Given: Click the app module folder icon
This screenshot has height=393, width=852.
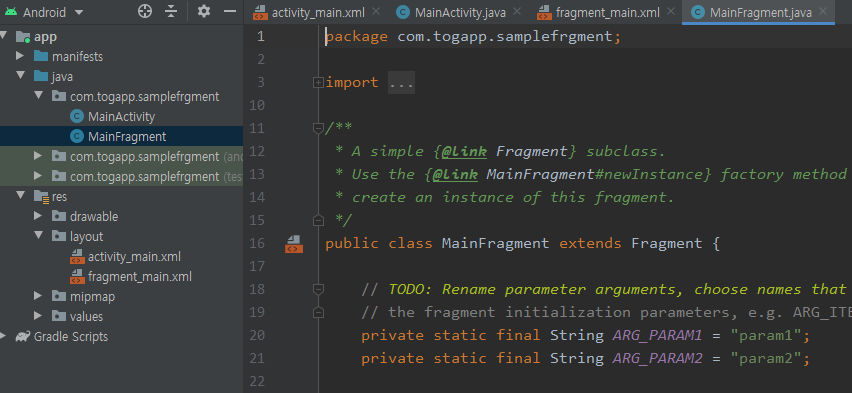Looking at the screenshot, I should (x=23, y=37).
